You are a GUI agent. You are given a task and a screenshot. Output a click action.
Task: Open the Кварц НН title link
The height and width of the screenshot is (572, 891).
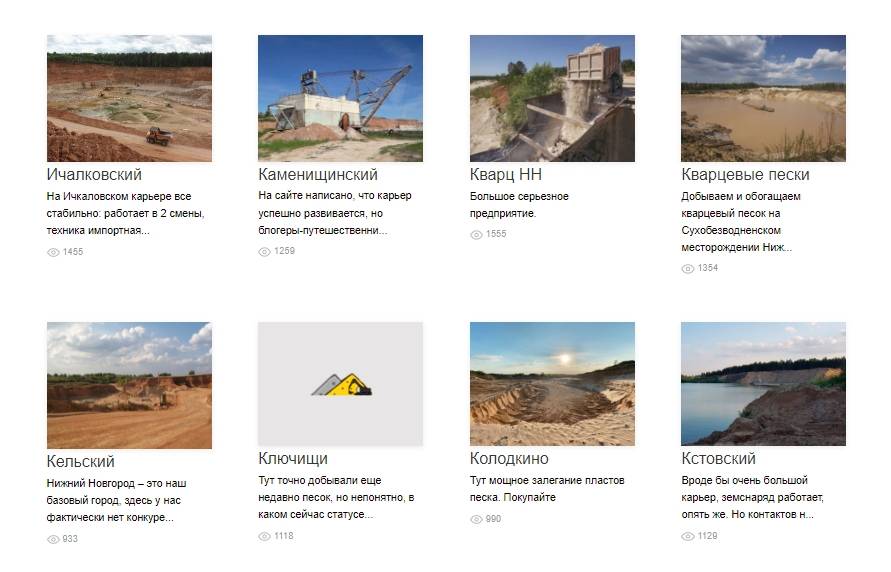click(x=506, y=174)
